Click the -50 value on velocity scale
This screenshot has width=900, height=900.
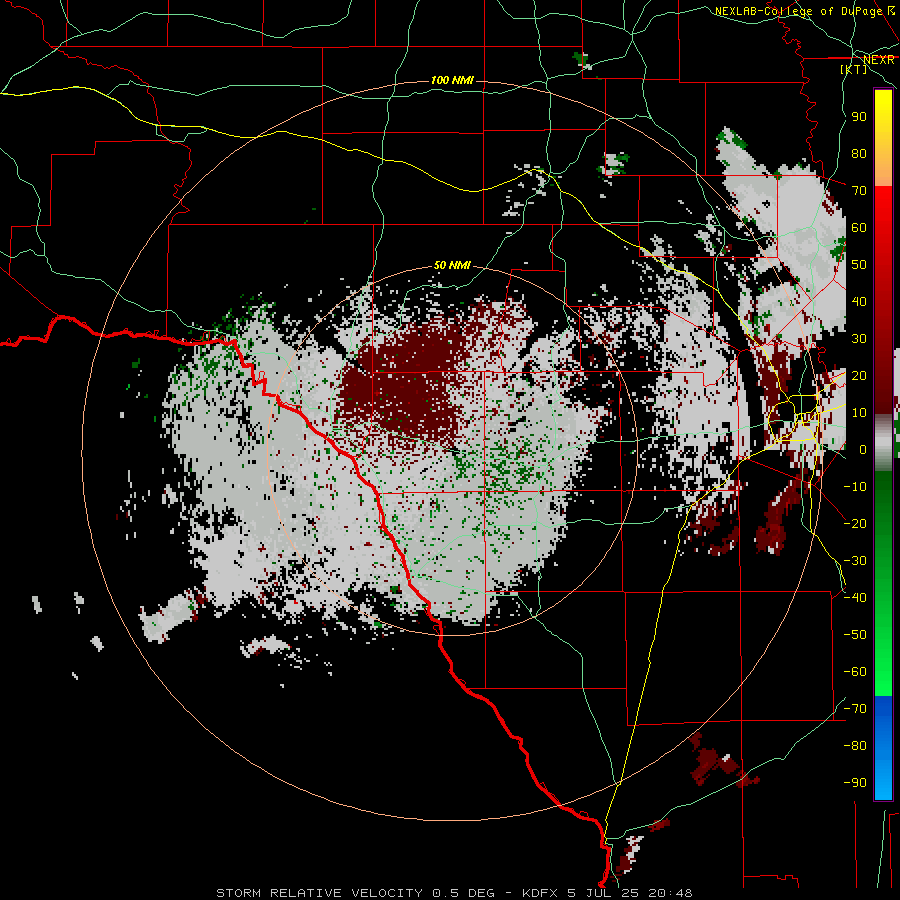tap(855, 635)
